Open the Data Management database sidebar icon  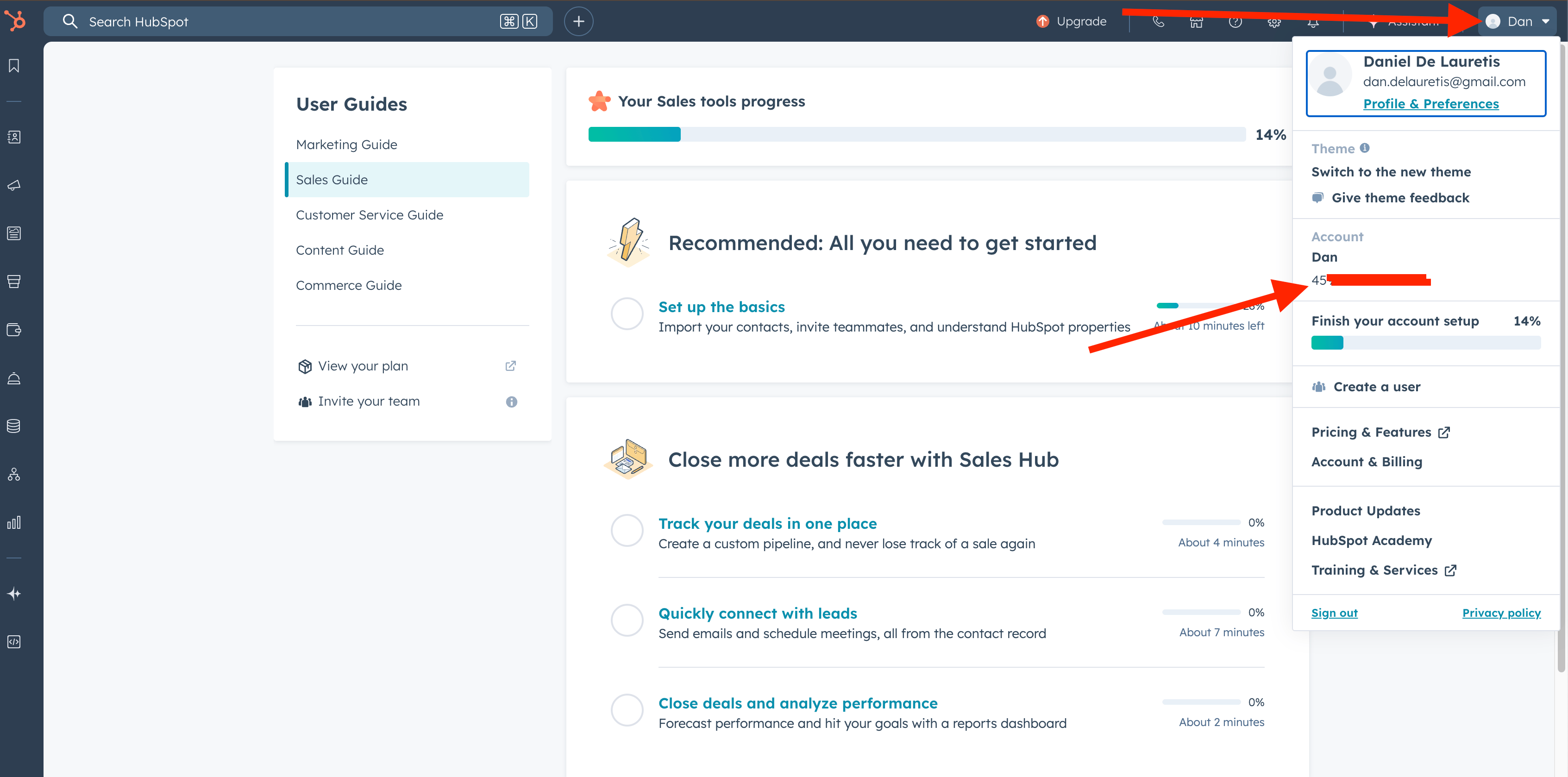[x=14, y=426]
